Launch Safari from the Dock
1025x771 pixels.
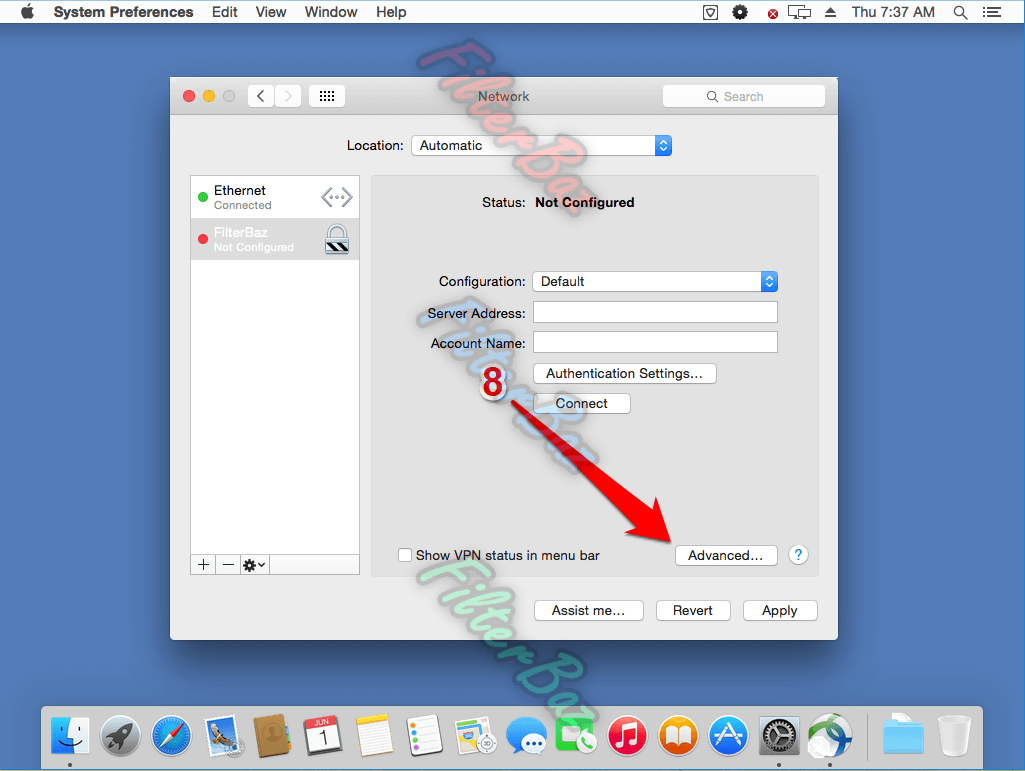171,736
